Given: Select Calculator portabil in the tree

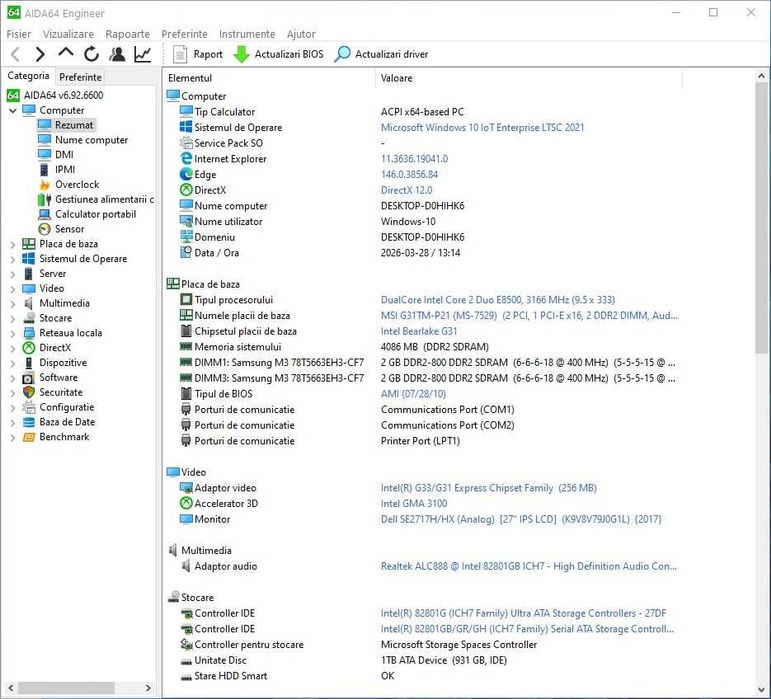Looking at the screenshot, I should coord(95,214).
